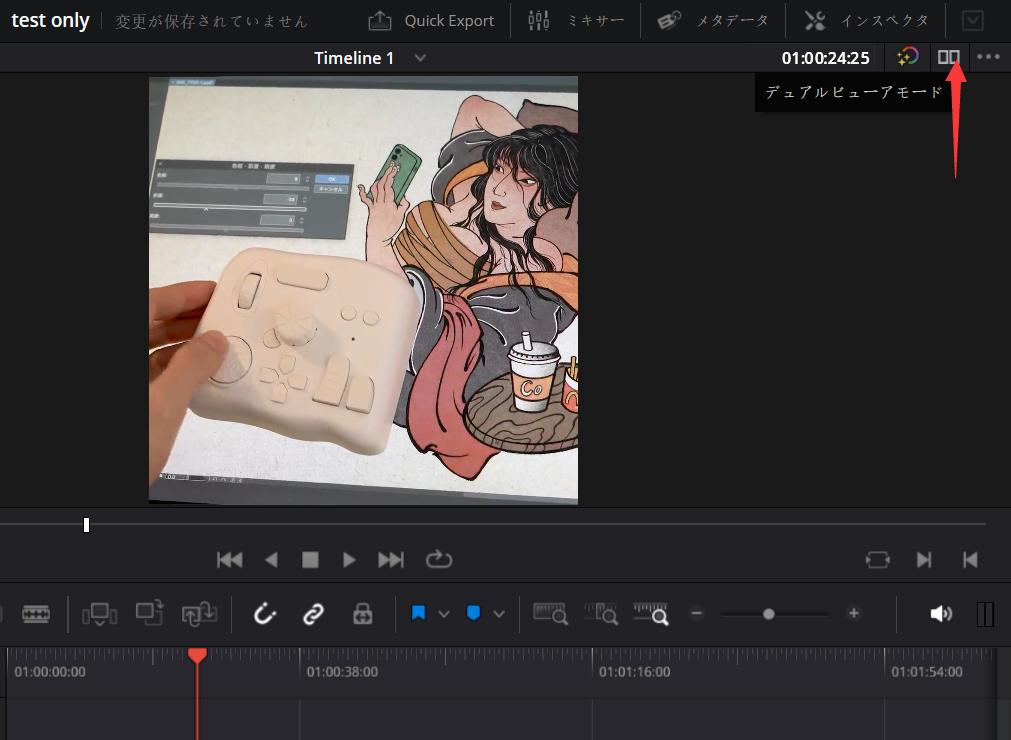Image resolution: width=1011 pixels, height=740 pixels.
Task: Click the detail zoom icon
Action: [601, 614]
